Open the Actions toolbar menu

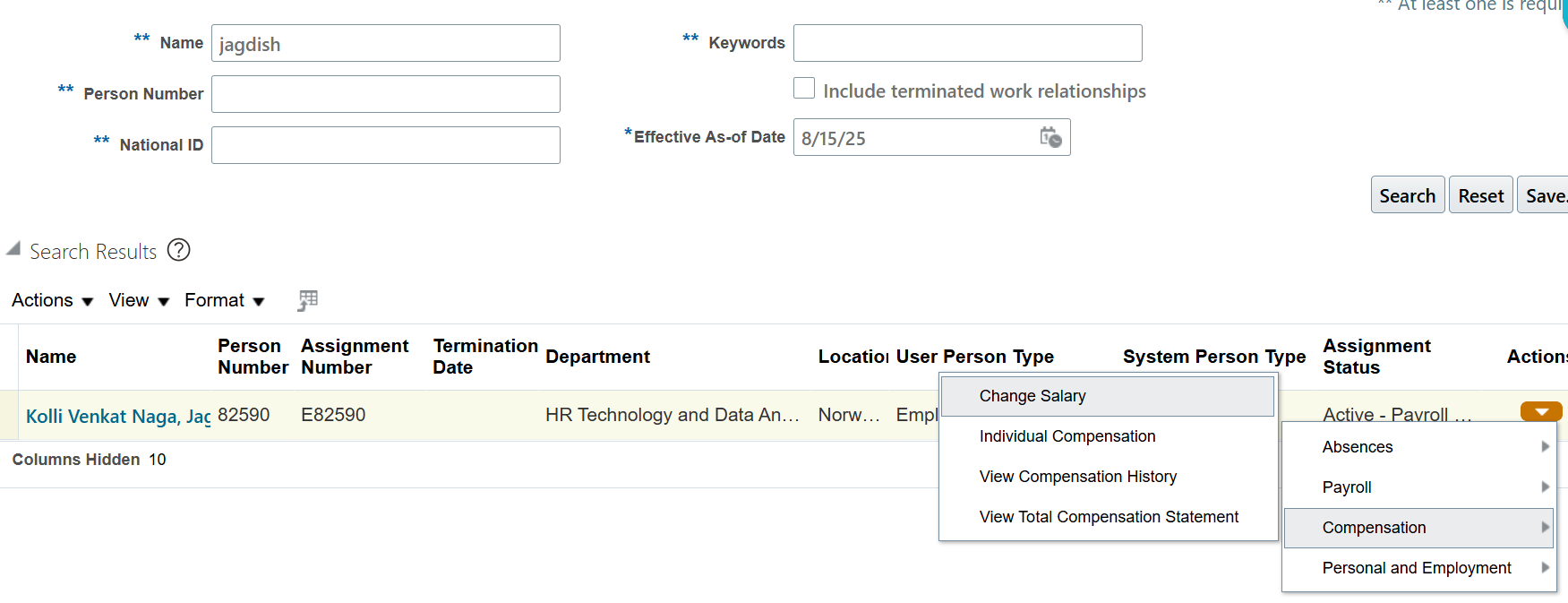[52, 300]
